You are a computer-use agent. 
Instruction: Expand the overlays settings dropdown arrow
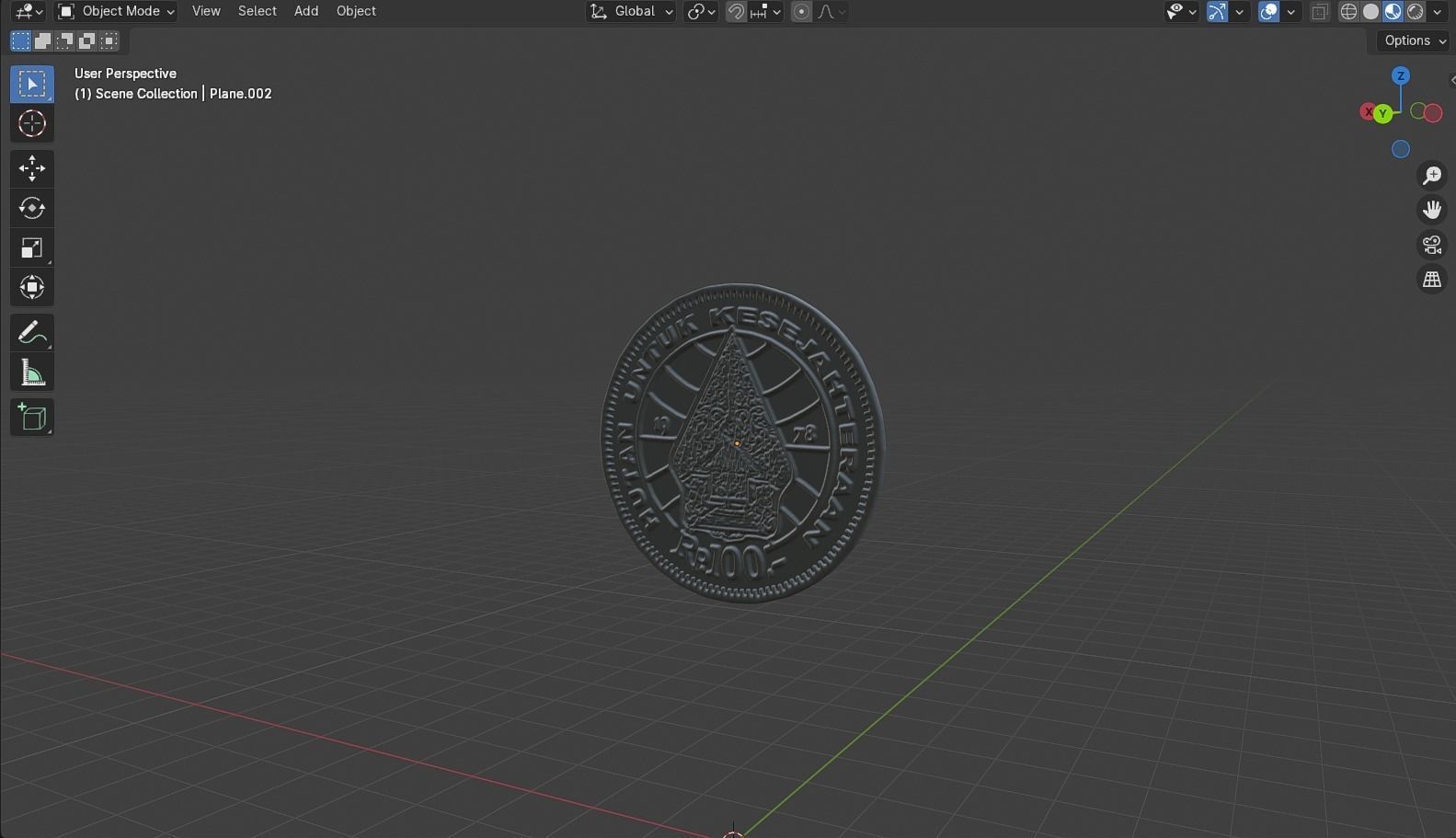(1290, 11)
